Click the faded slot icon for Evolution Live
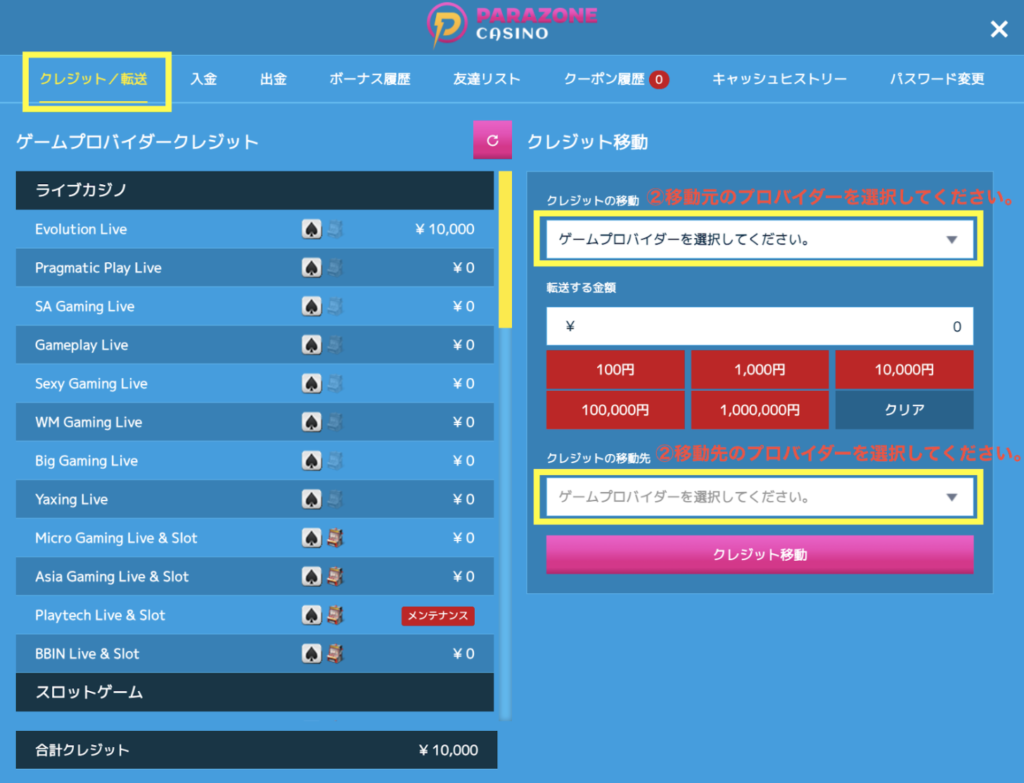Viewport: 1024px width, 783px height. (335, 229)
